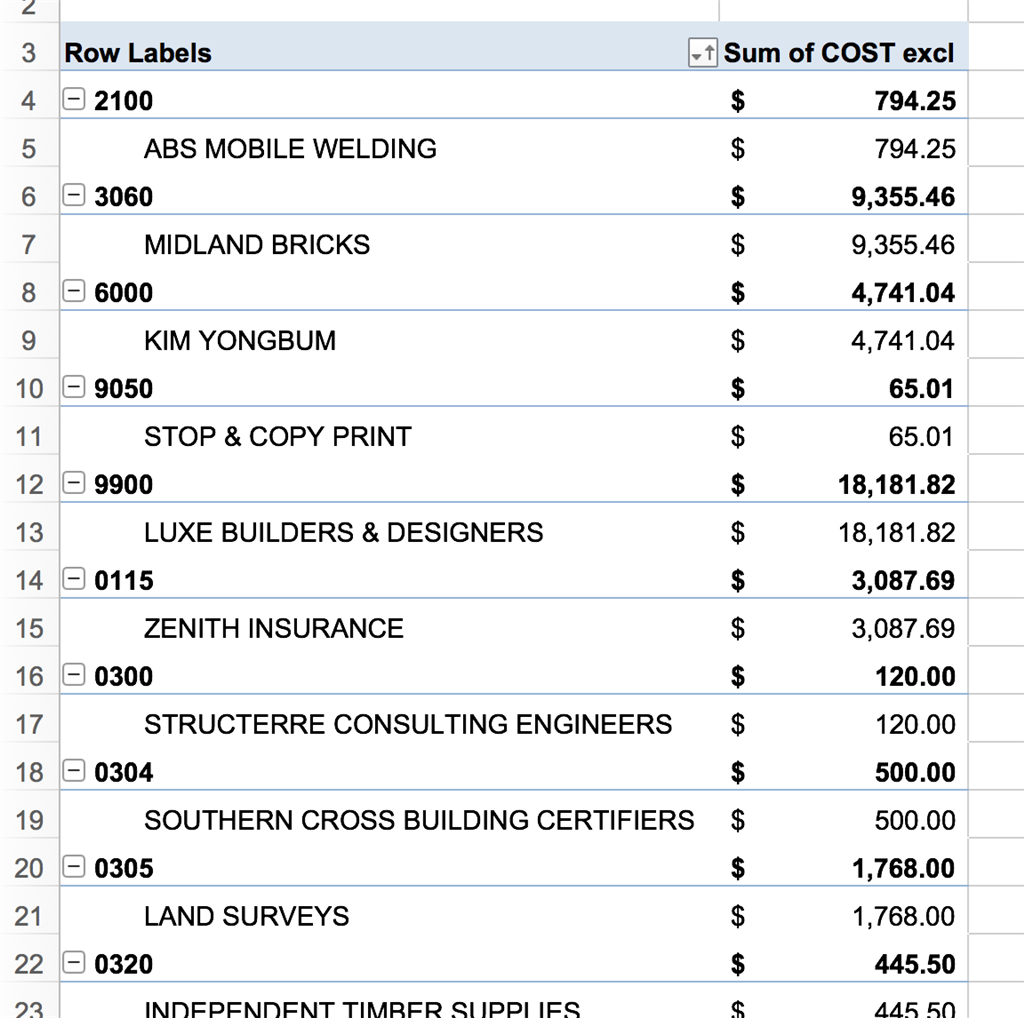Image resolution: width=1024 pixels, height=1018 pixels.
Task: Select the 0115 group label
Action: pos(123,581)
